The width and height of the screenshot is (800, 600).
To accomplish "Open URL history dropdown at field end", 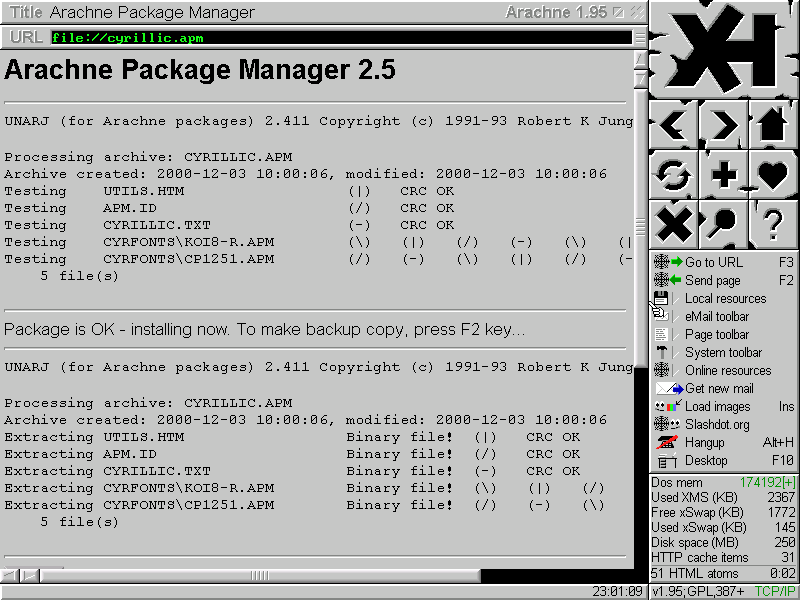I will click(x=639, y=38).
